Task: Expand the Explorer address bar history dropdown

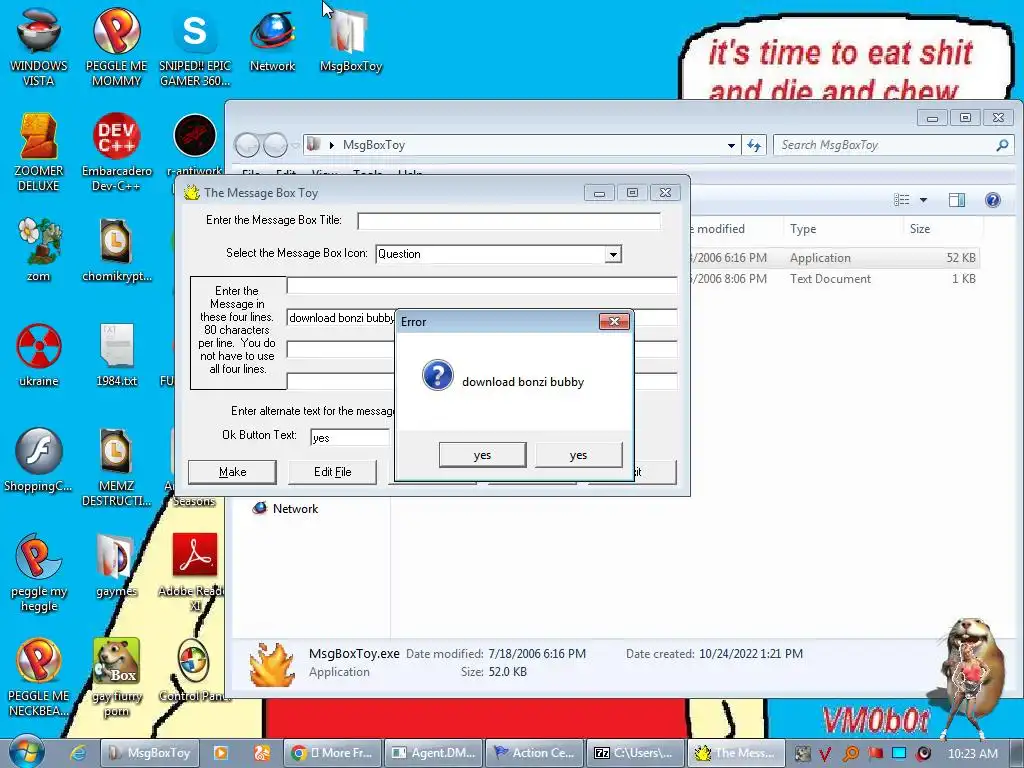Action: (731, 146)
